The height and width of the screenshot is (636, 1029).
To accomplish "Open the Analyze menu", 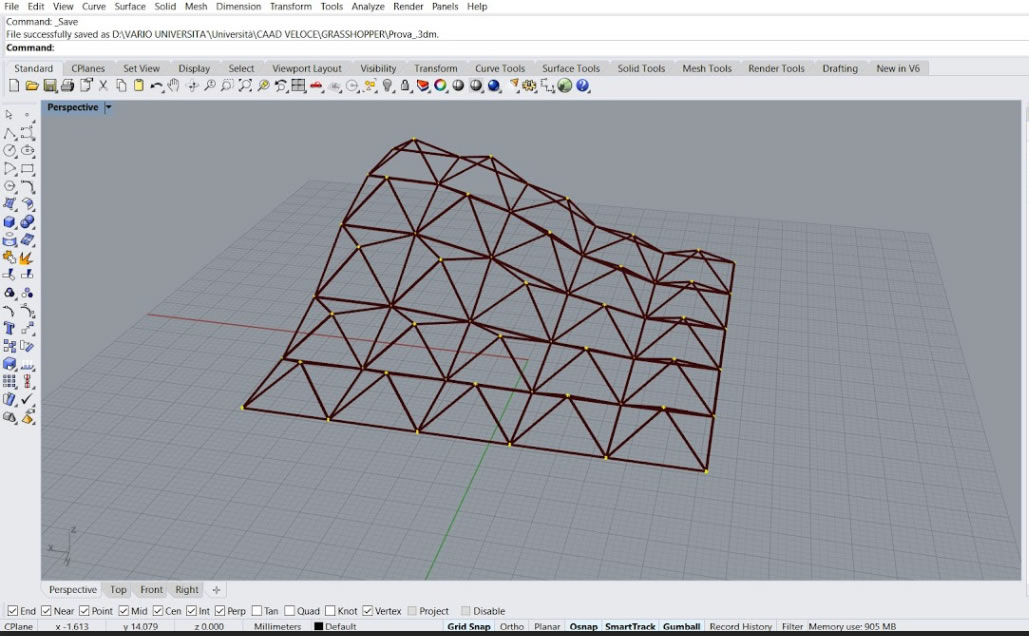I will point(367,6).
